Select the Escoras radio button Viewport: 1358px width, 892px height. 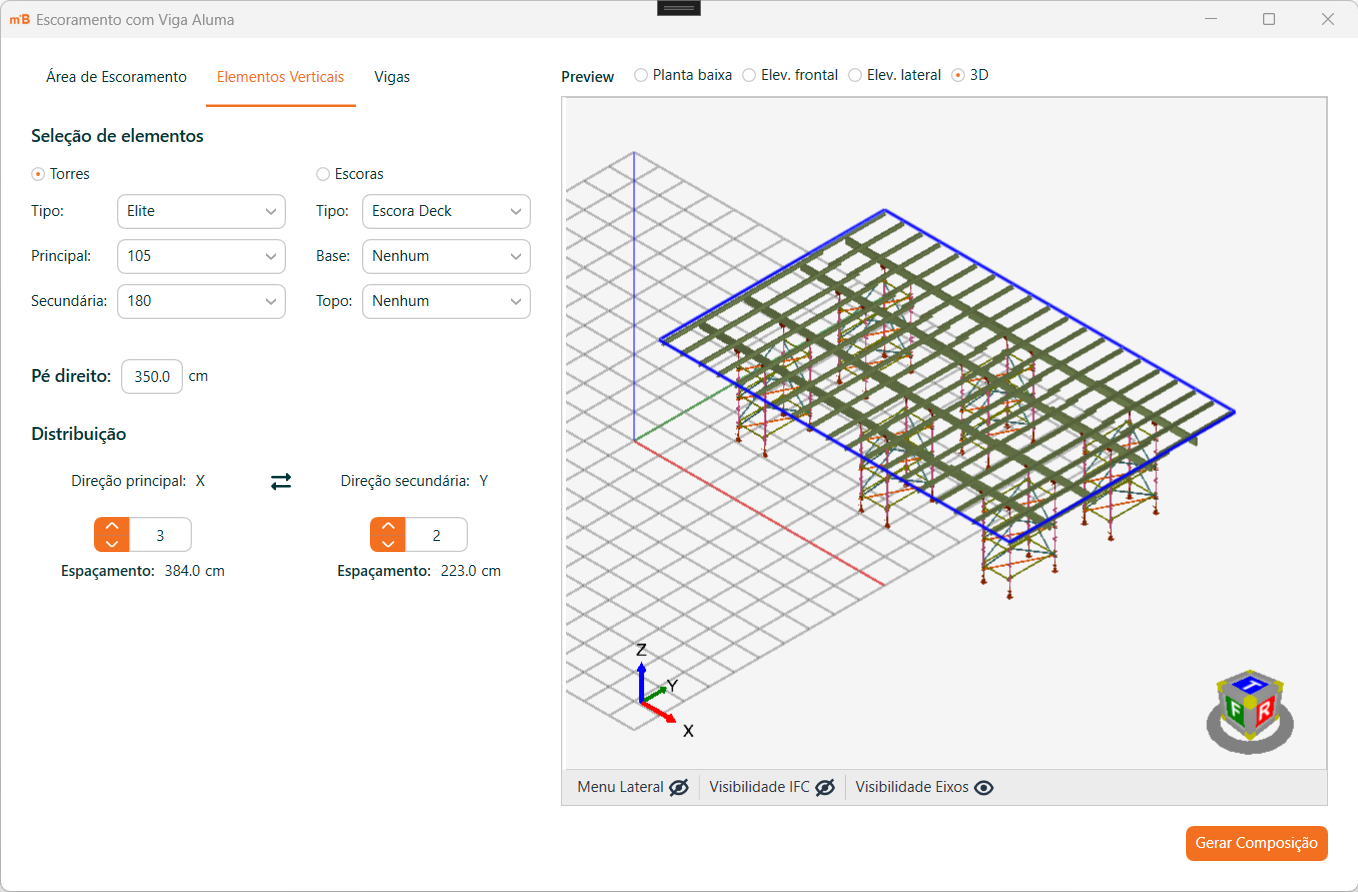(323, 174)
